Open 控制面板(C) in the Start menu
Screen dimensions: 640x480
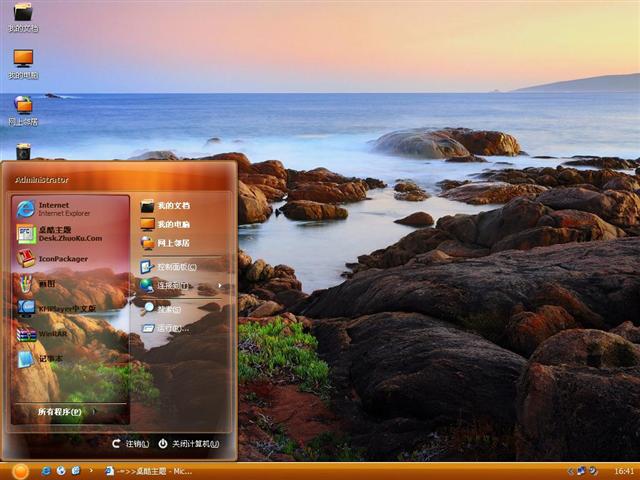click(x=175, y=267)
